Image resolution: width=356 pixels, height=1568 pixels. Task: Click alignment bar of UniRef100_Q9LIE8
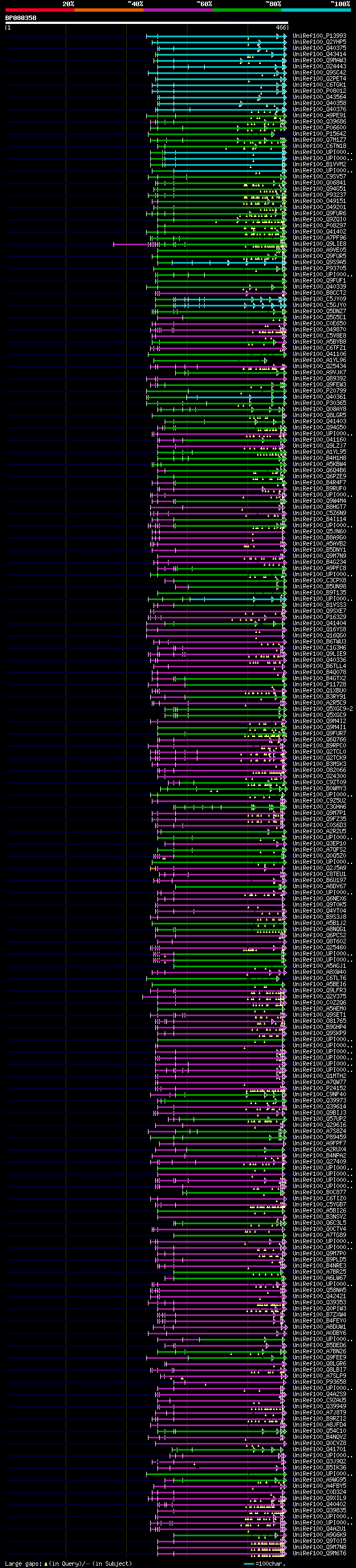coord(200,244)
